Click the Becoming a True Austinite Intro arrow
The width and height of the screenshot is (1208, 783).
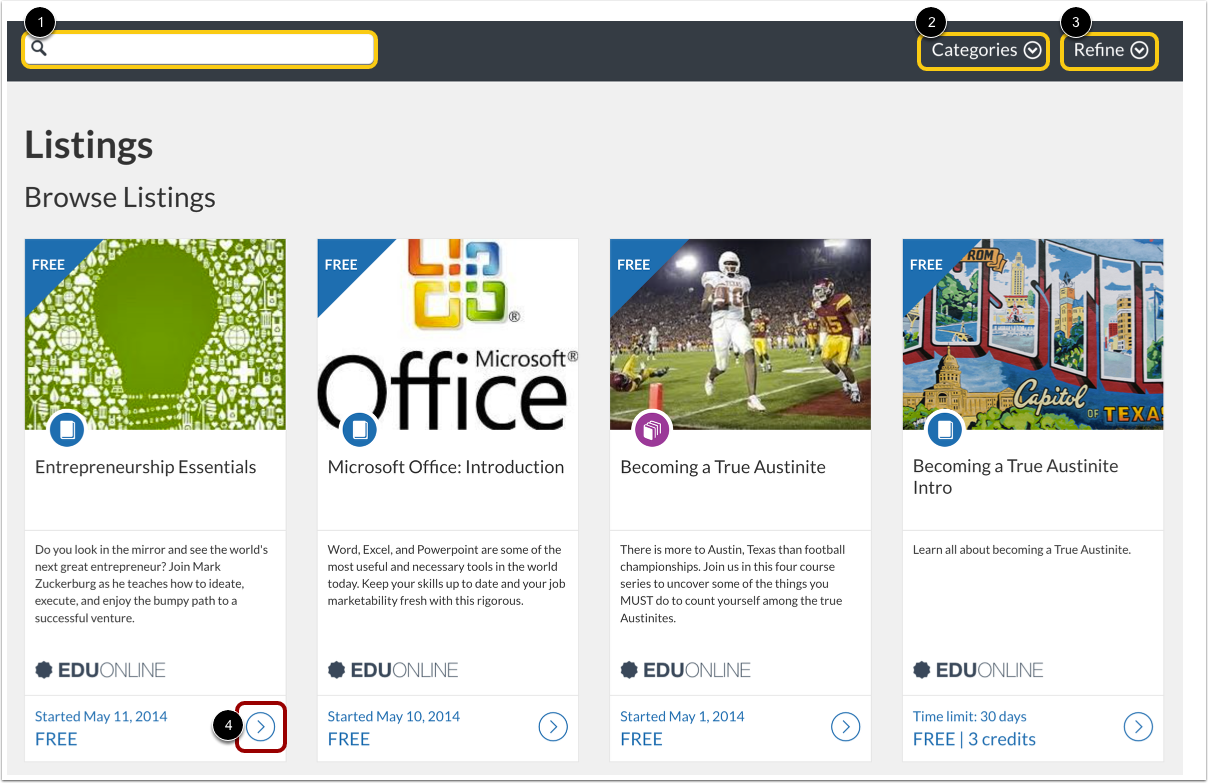[x=1138, y=727]
